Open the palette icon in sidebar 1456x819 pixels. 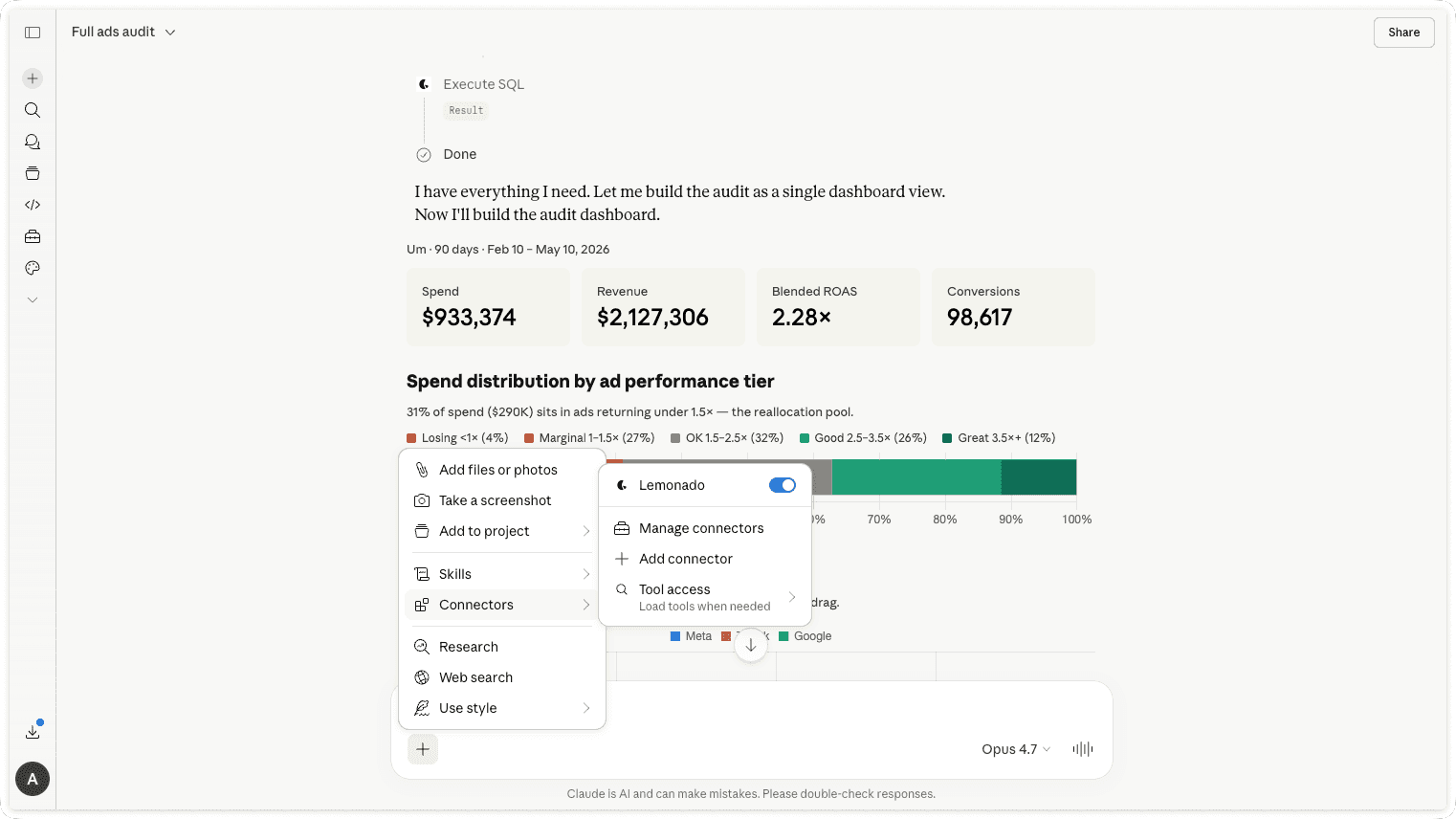point(33,268)
